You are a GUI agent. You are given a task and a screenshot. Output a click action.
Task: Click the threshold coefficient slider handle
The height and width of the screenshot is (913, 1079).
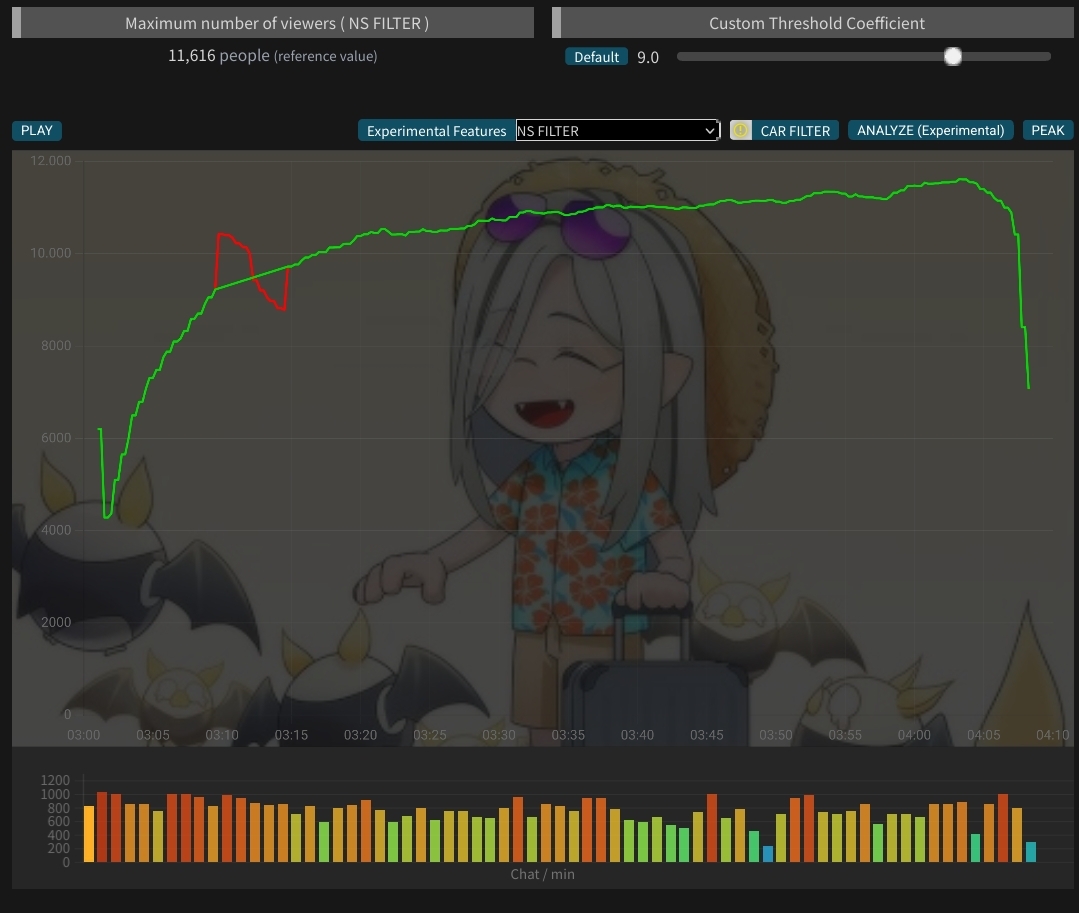point(952,56)
